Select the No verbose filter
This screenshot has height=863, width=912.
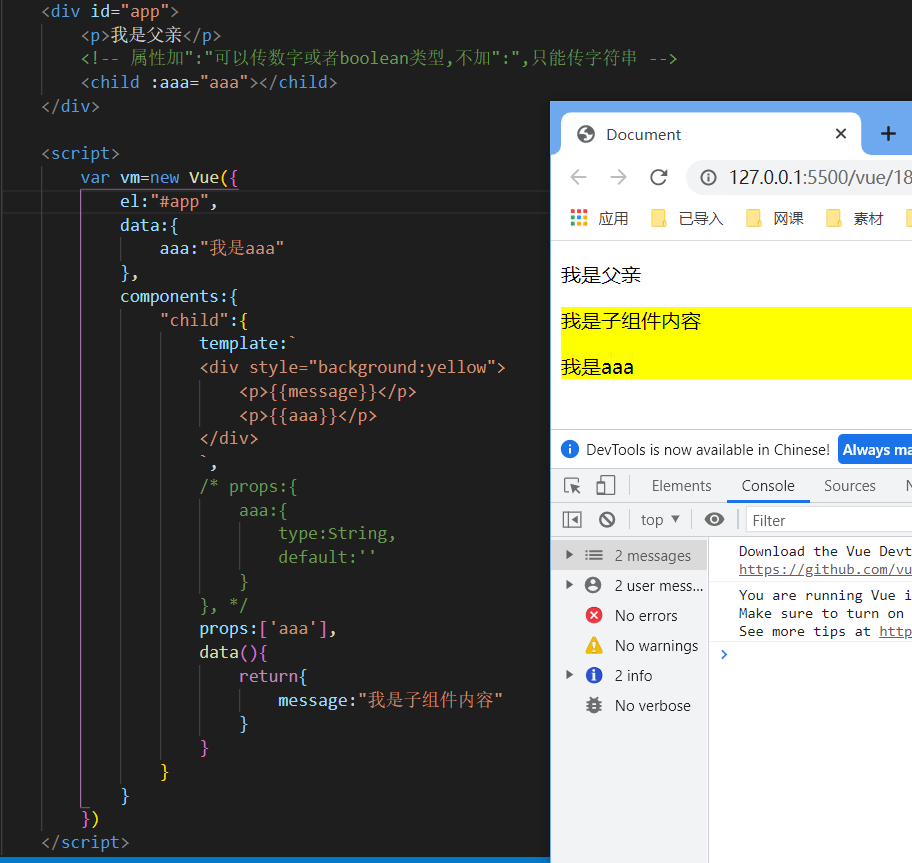pos(629,705)
